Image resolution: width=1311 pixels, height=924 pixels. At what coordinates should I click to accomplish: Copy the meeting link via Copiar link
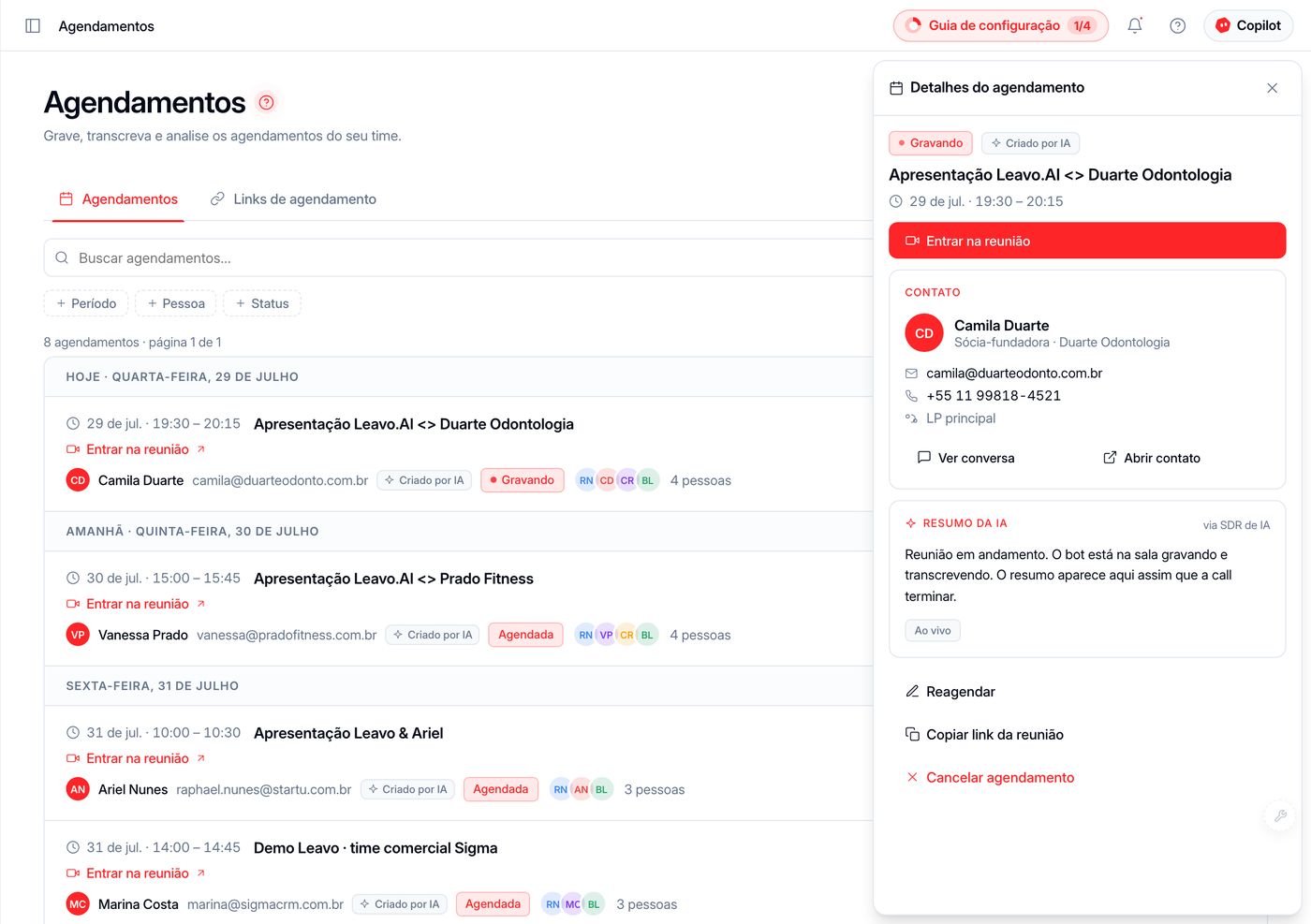[x=984, y=735]
